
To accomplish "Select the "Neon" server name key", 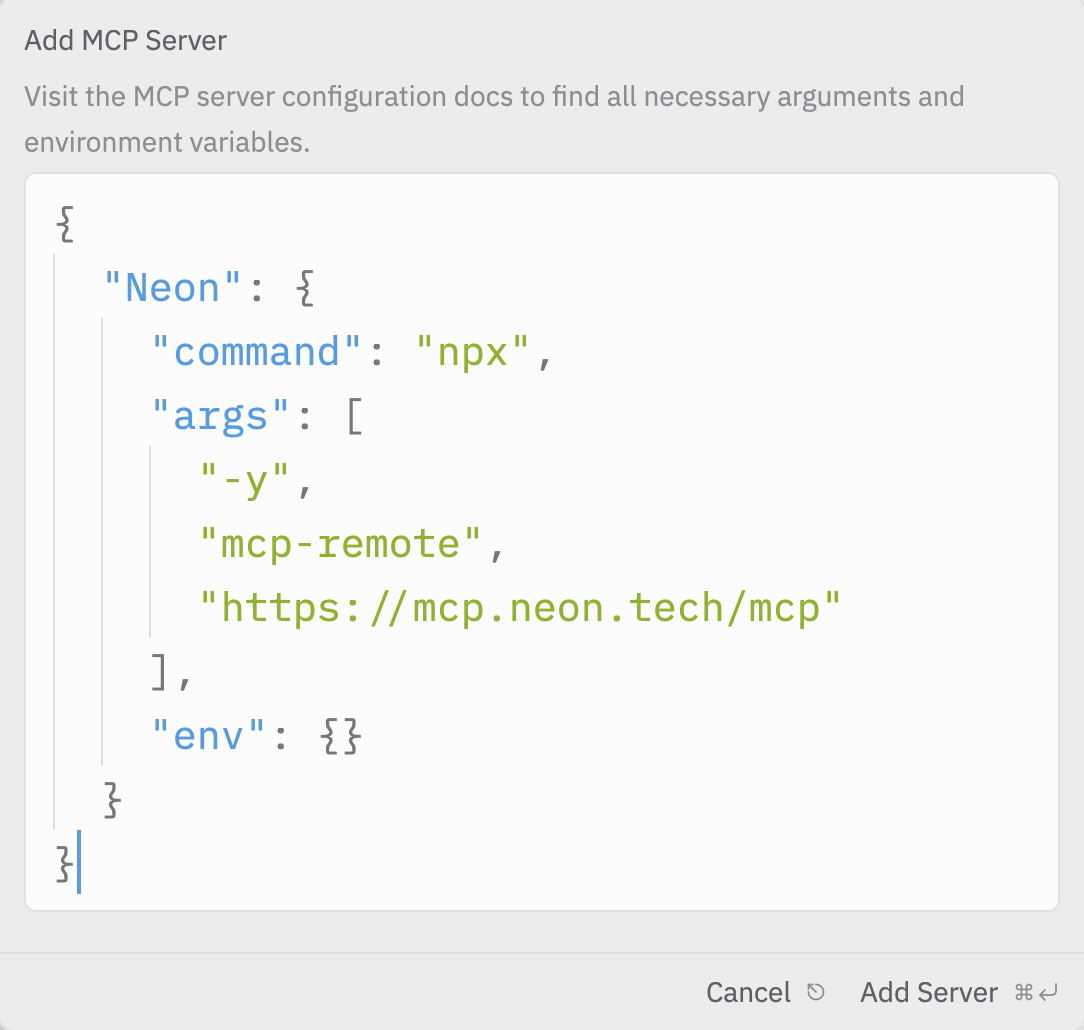I will click(x=169, y=287).
